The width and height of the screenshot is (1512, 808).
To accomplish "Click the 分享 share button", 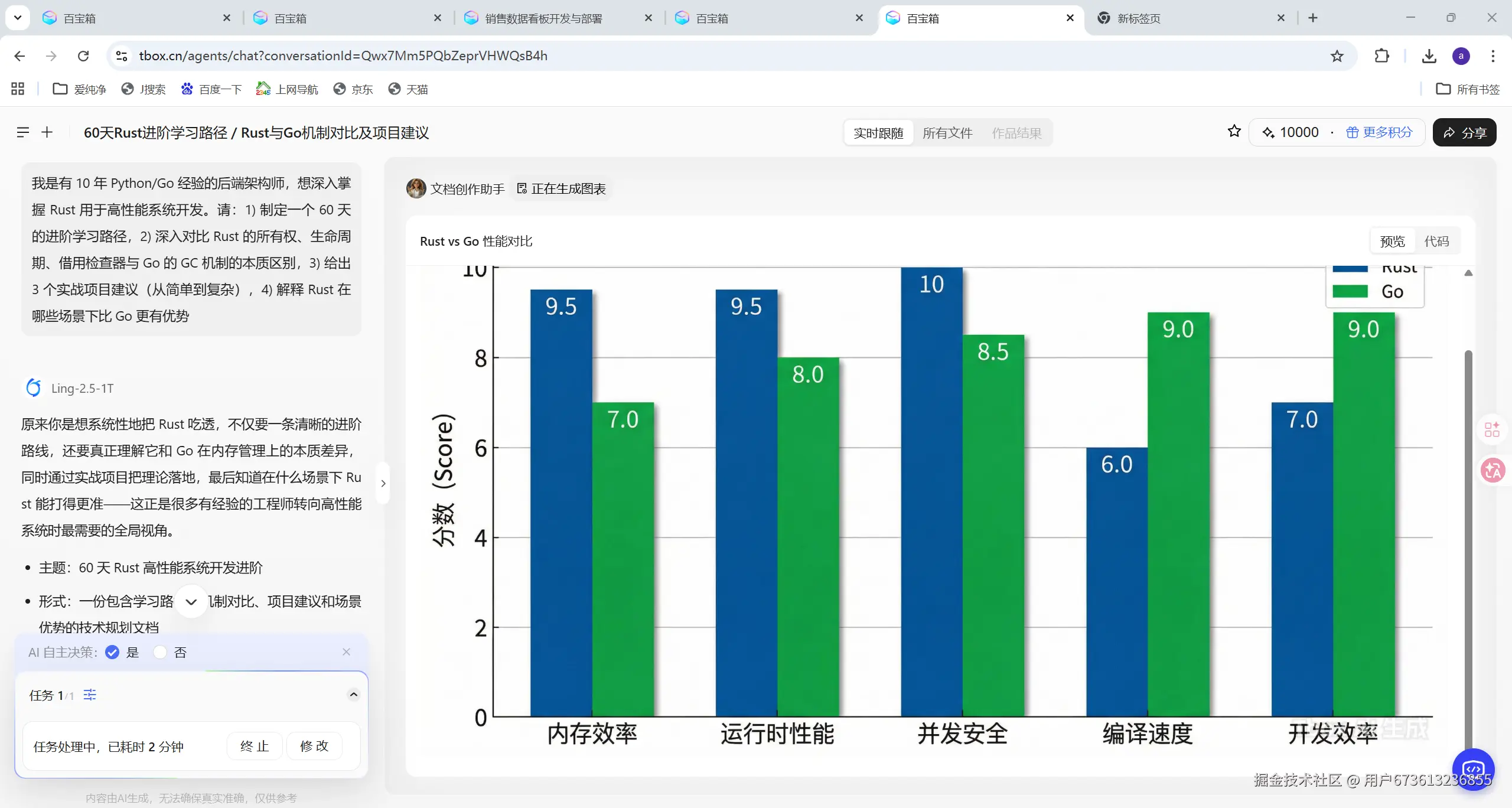I will coord(1464,132).
